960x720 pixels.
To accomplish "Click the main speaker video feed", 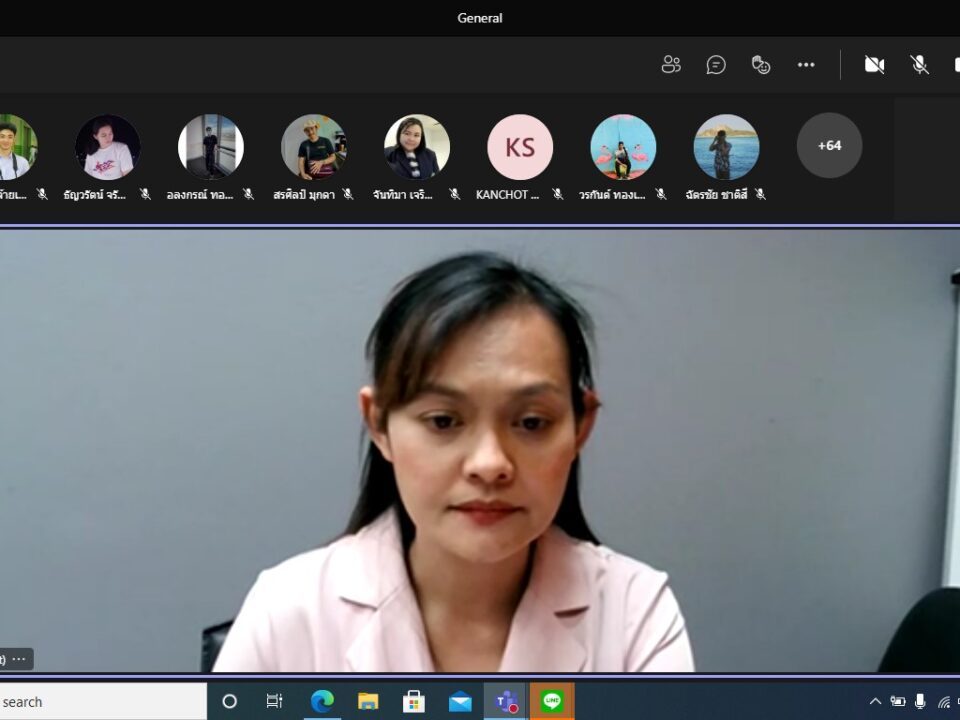I will [480, 450].
